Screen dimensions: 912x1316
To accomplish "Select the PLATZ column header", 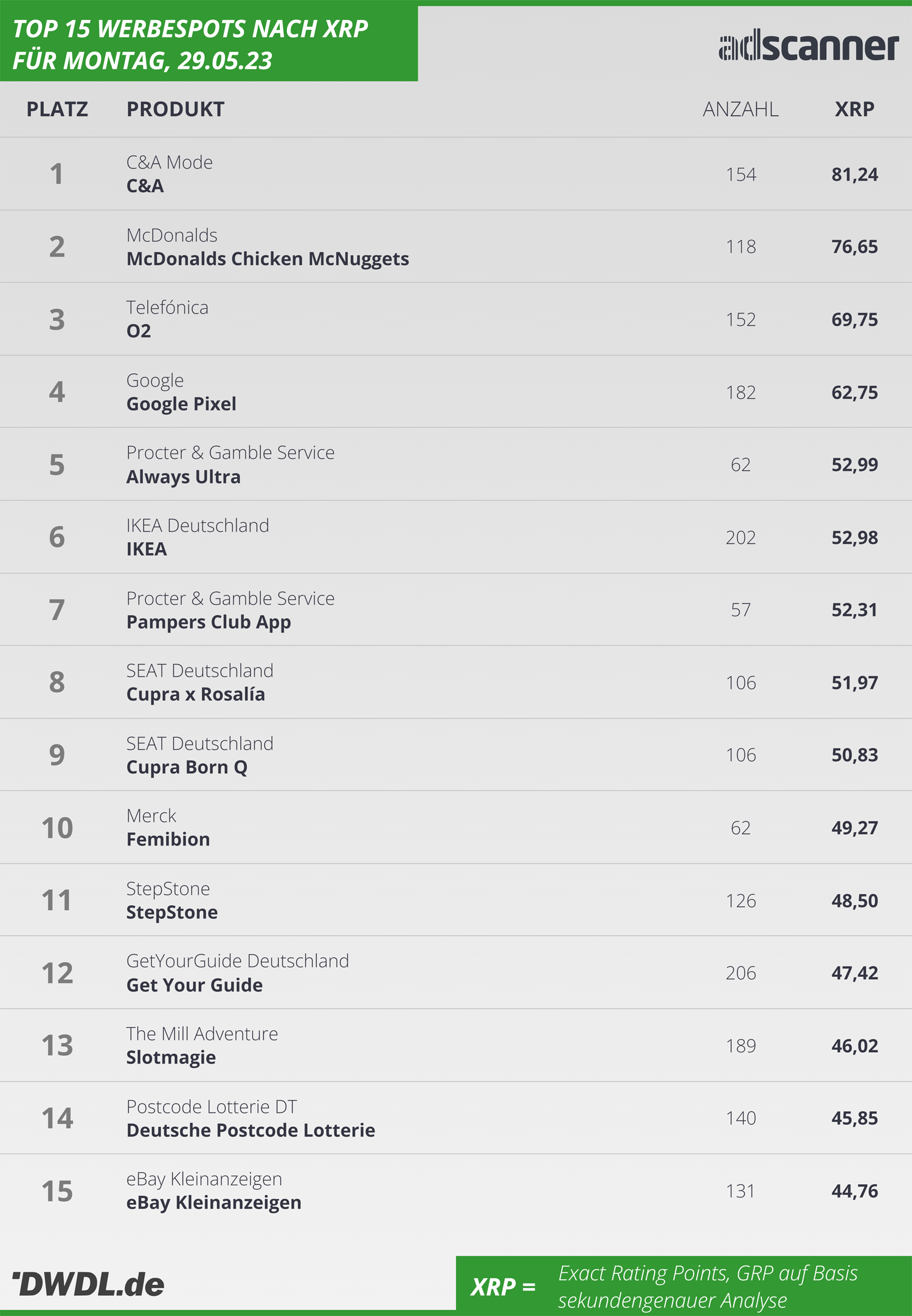I will [57, 109].
